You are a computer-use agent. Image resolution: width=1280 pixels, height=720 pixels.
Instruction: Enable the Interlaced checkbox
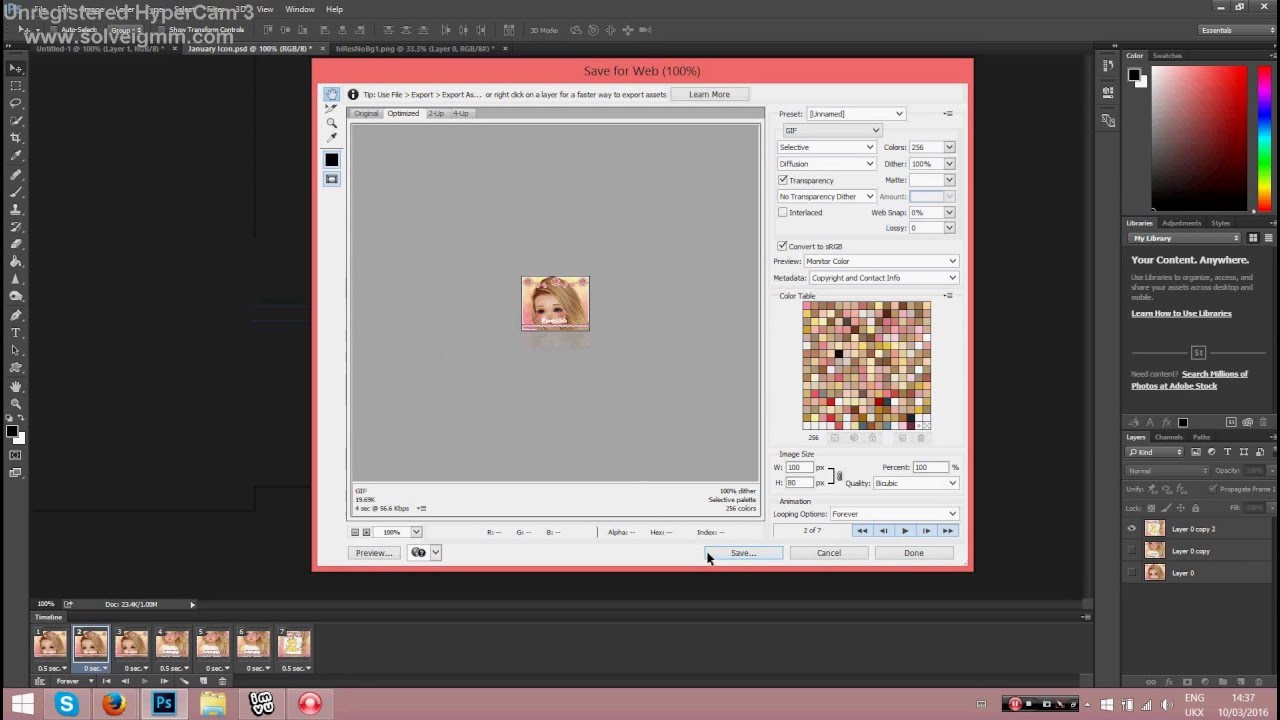click(782, 212)
